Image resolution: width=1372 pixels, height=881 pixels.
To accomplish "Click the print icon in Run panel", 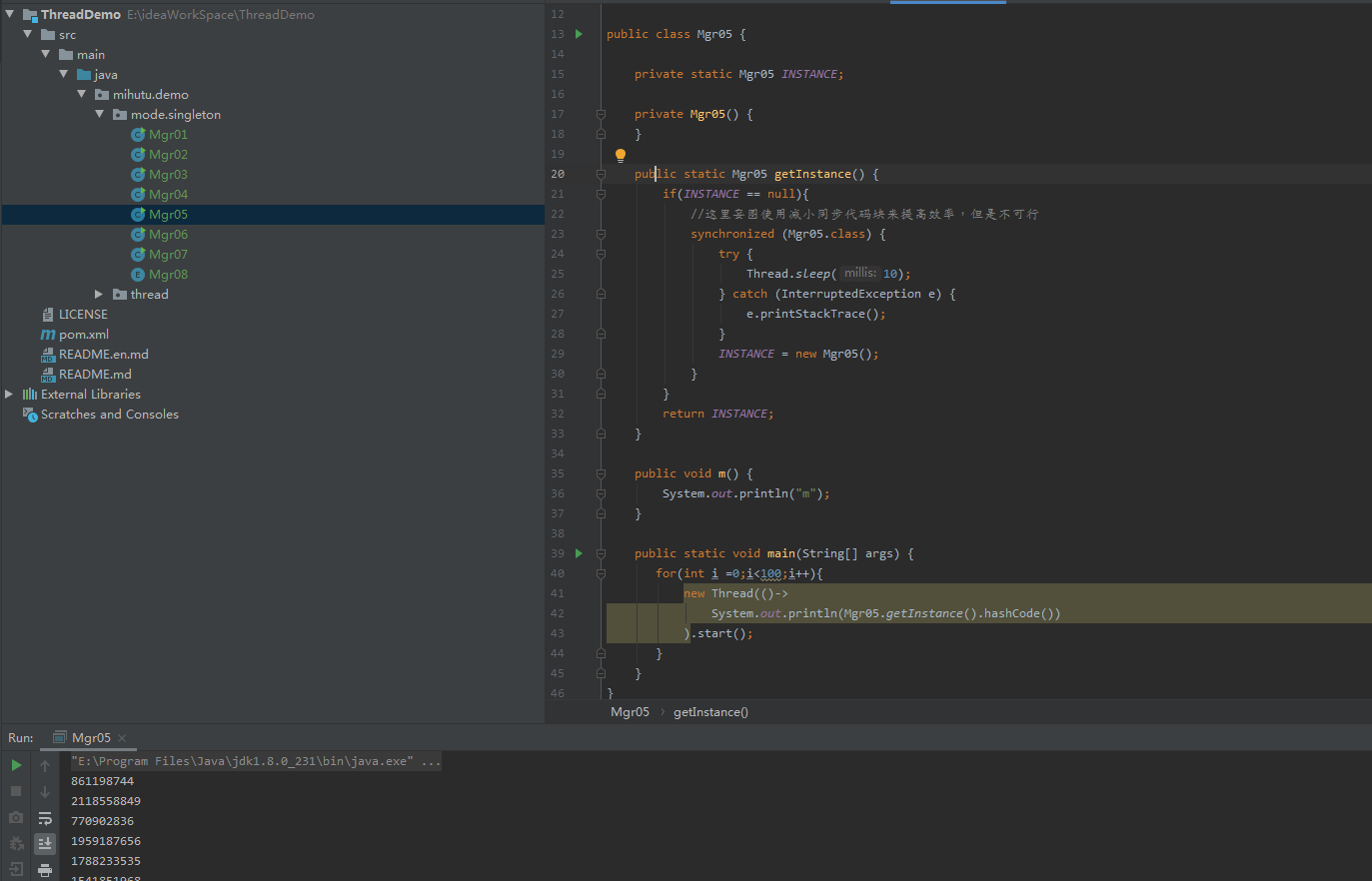I will tap(45, 870).
